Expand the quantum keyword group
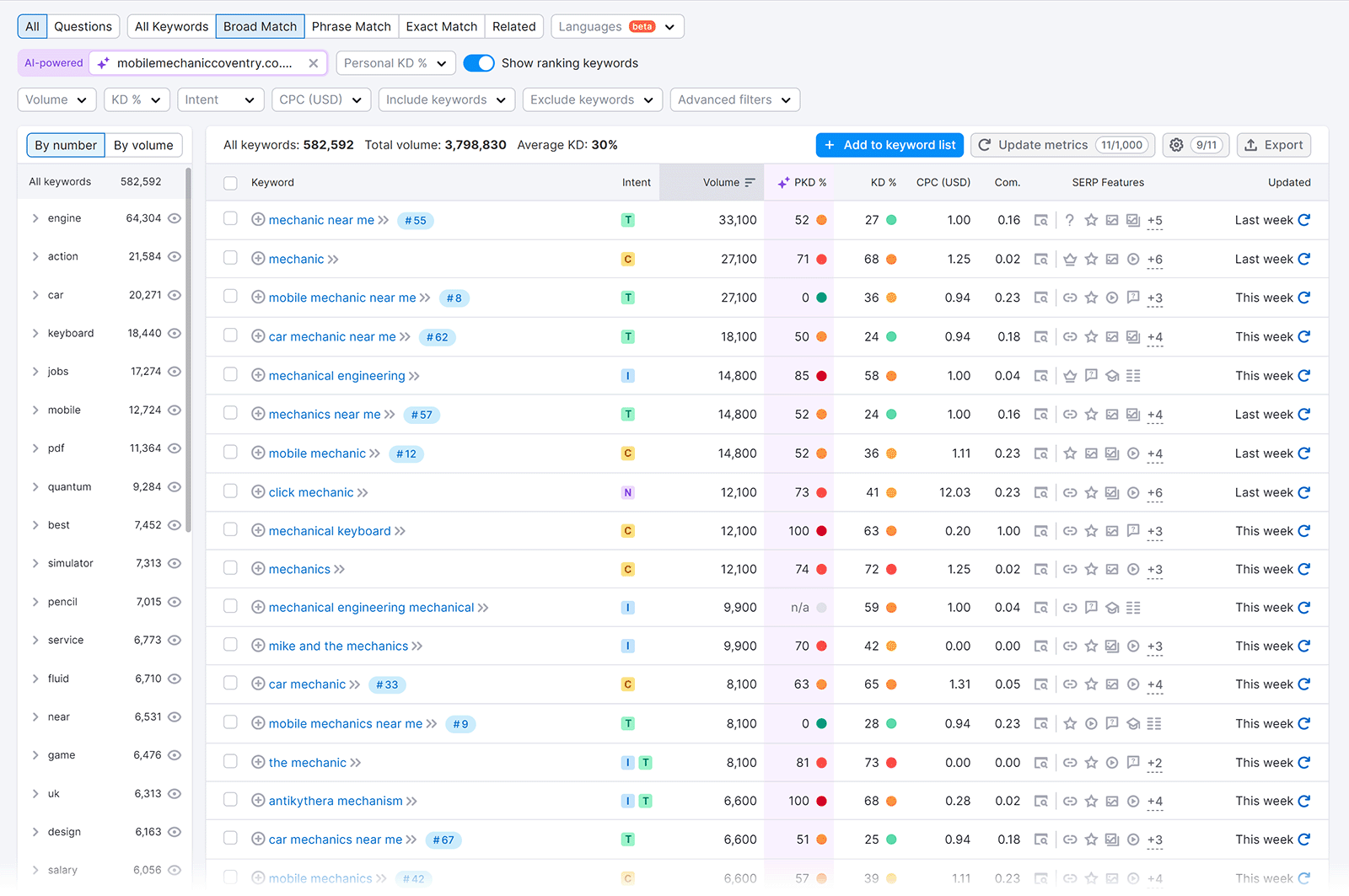 [x=35, y=486]
